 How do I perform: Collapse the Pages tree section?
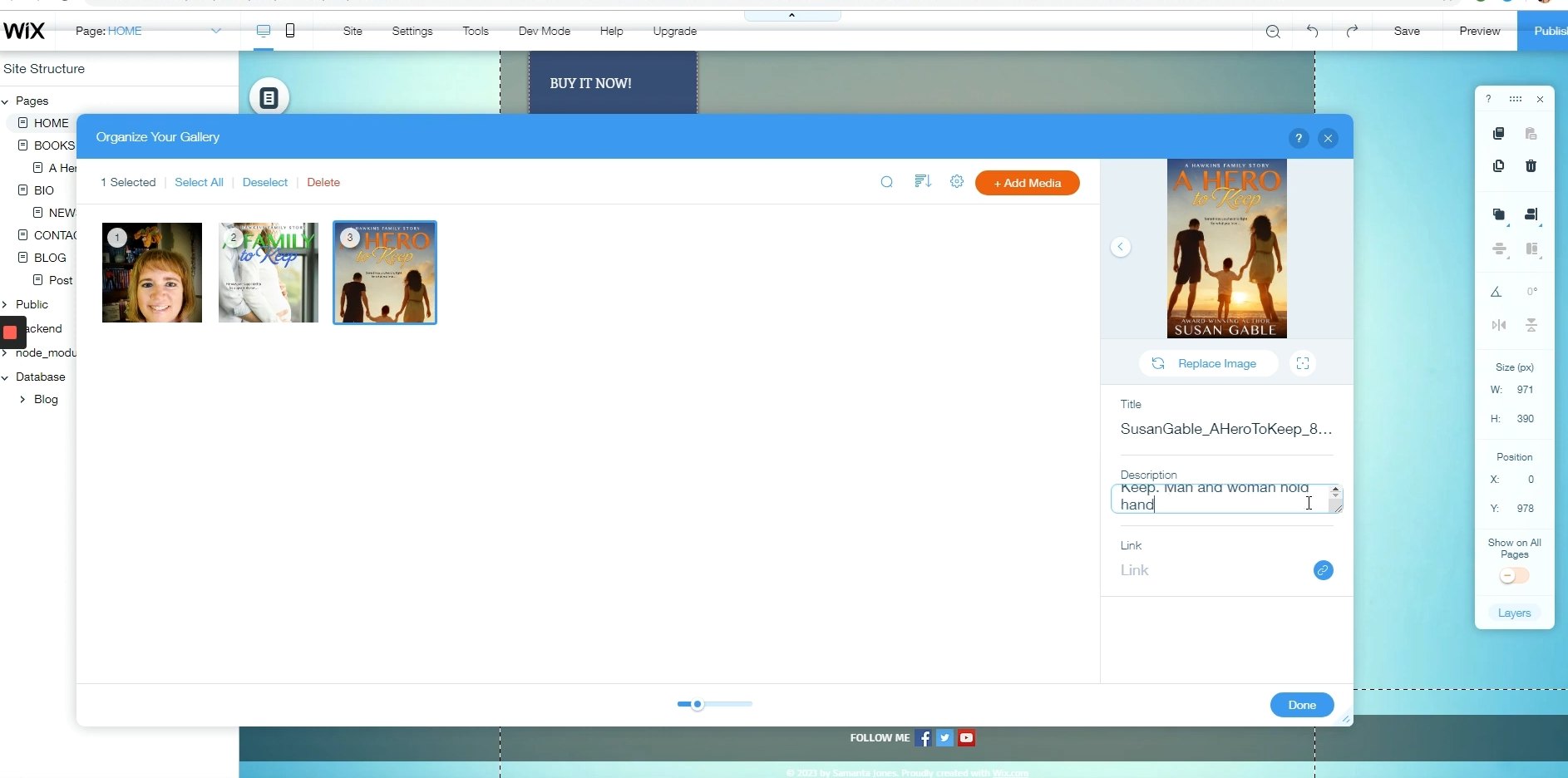click(5, 101)
